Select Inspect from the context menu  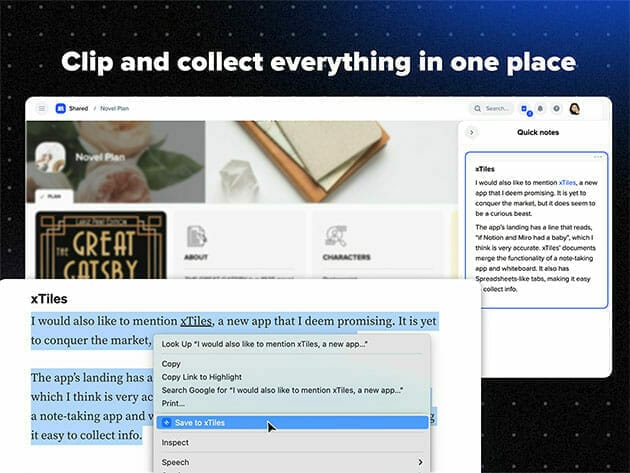point(175,442)
